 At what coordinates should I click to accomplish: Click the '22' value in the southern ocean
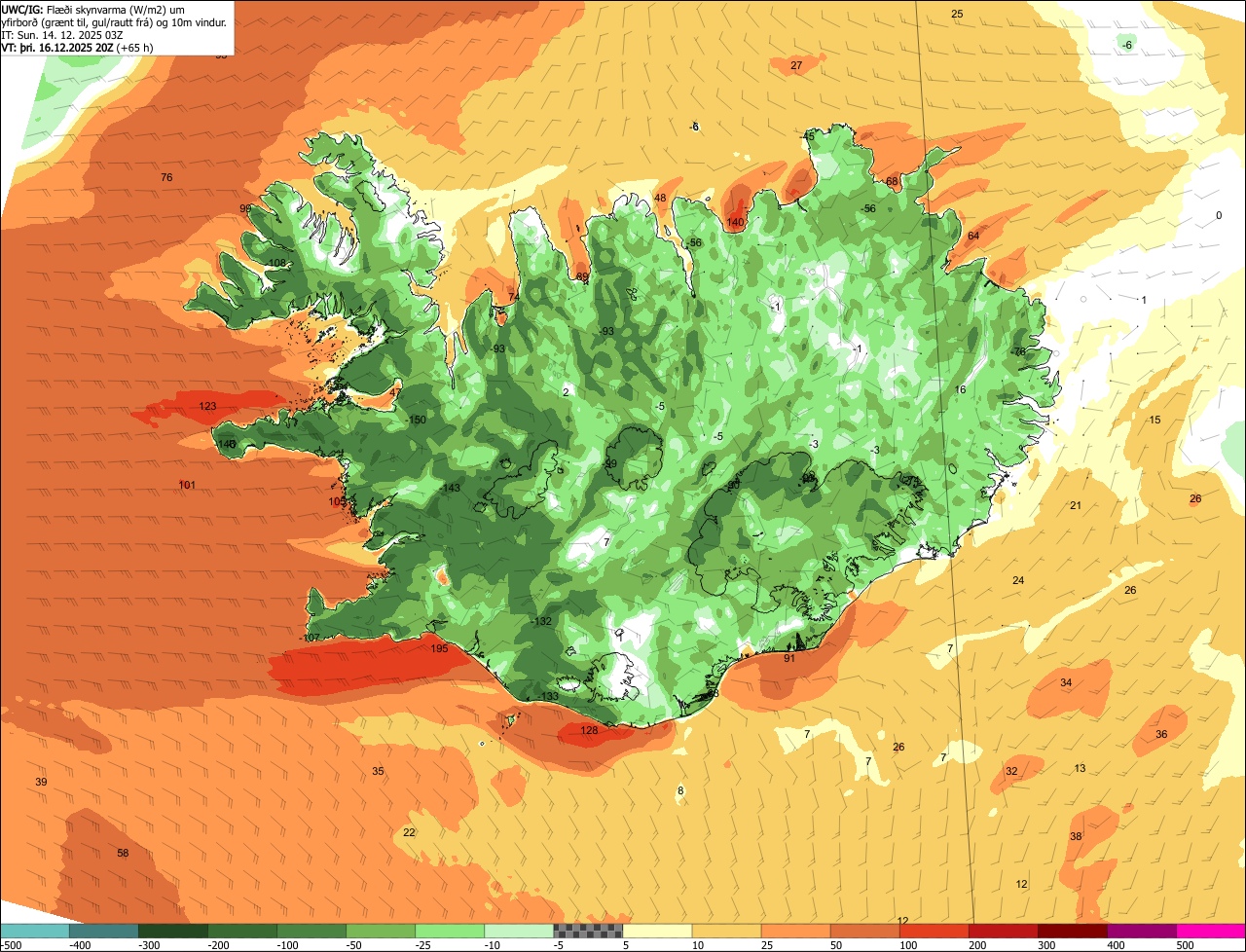(x=409, y=832)
